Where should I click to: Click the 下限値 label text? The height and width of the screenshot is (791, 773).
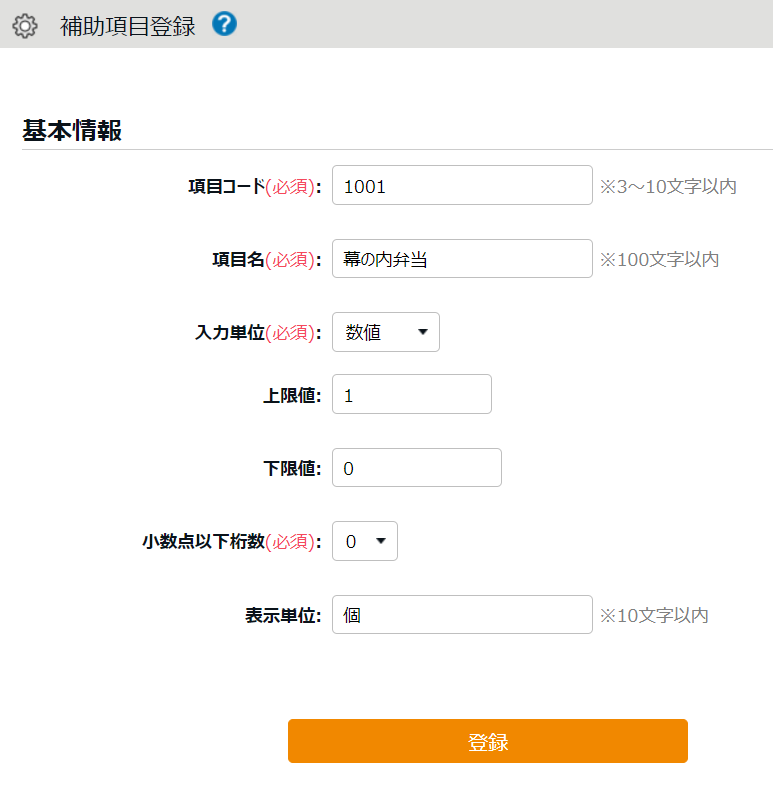[x=291, y=468]
